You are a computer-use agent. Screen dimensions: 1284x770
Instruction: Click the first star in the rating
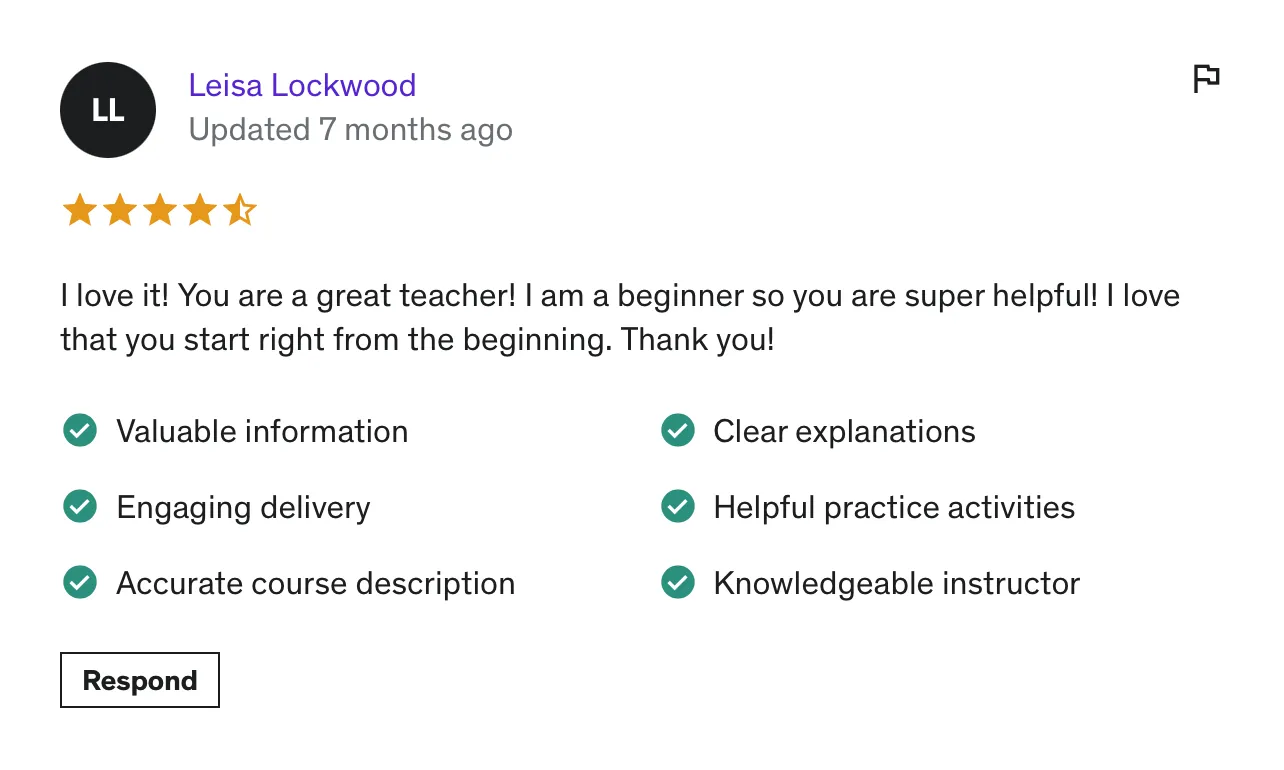[80, 211]
